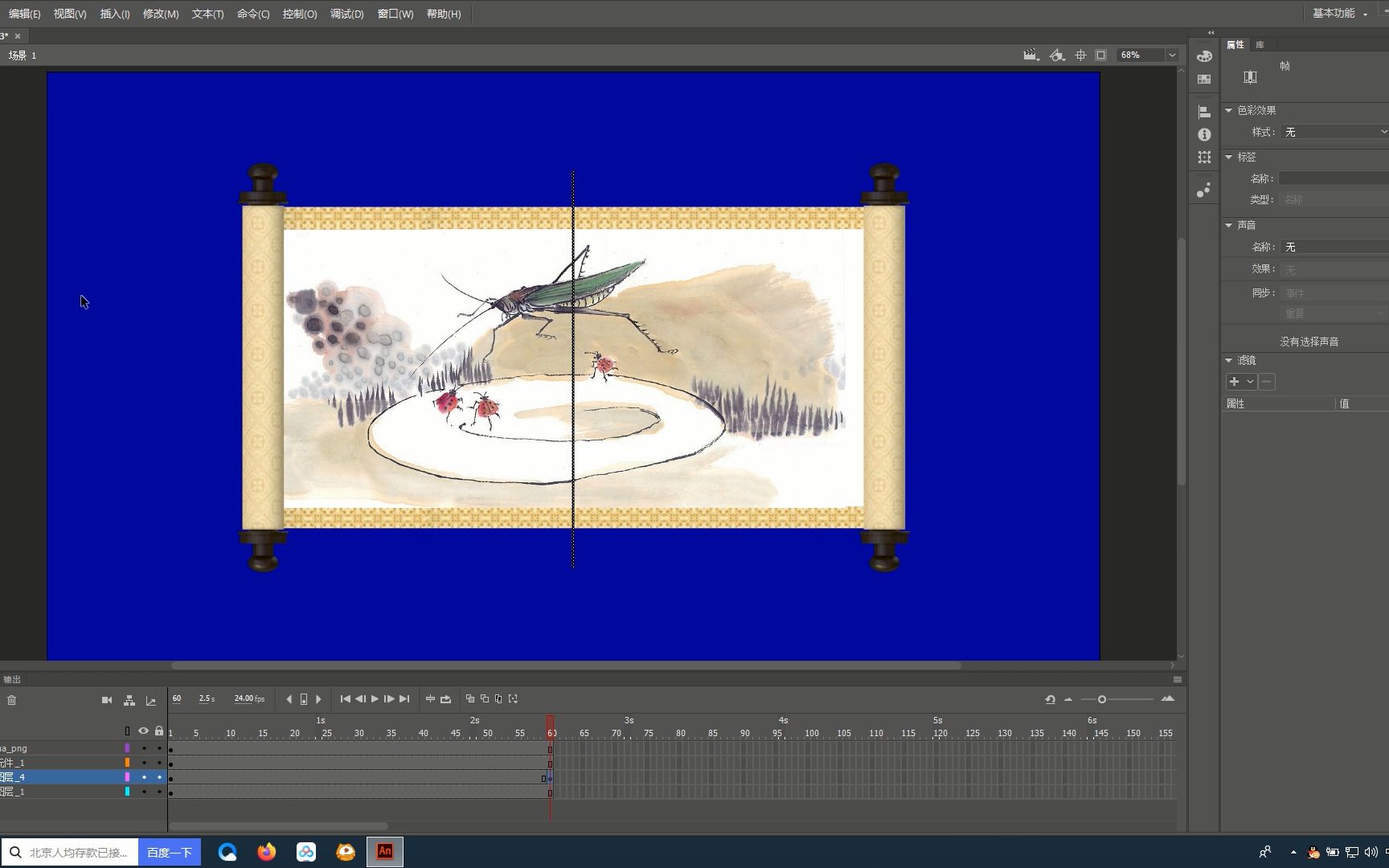This screenshot has width=1389, height=868.
Task: Open the 插入(I) menu
Action: pos(115,14)
